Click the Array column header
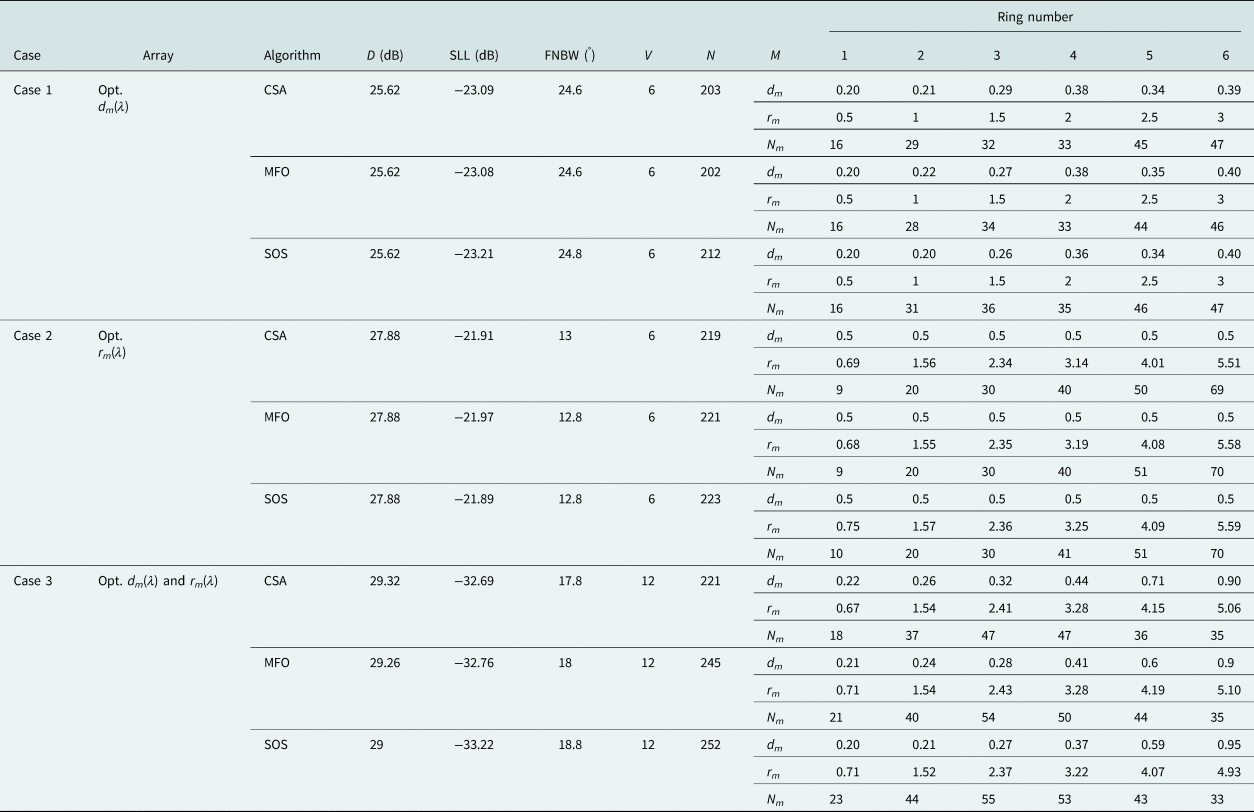 (158, 55)
